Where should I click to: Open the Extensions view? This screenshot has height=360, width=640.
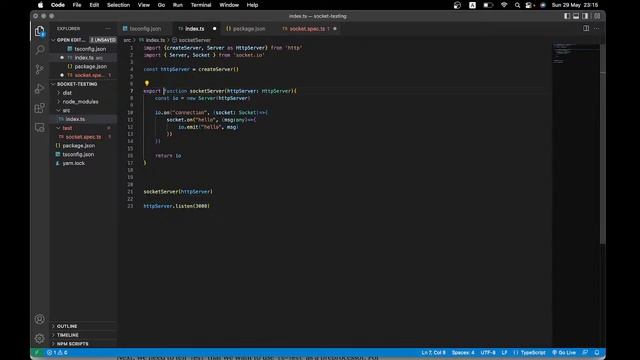[x=40, y=108]
